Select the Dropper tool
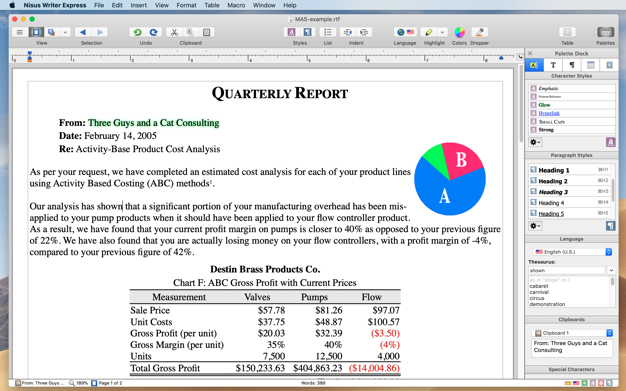The image size is (626, 391). (479, 32)
